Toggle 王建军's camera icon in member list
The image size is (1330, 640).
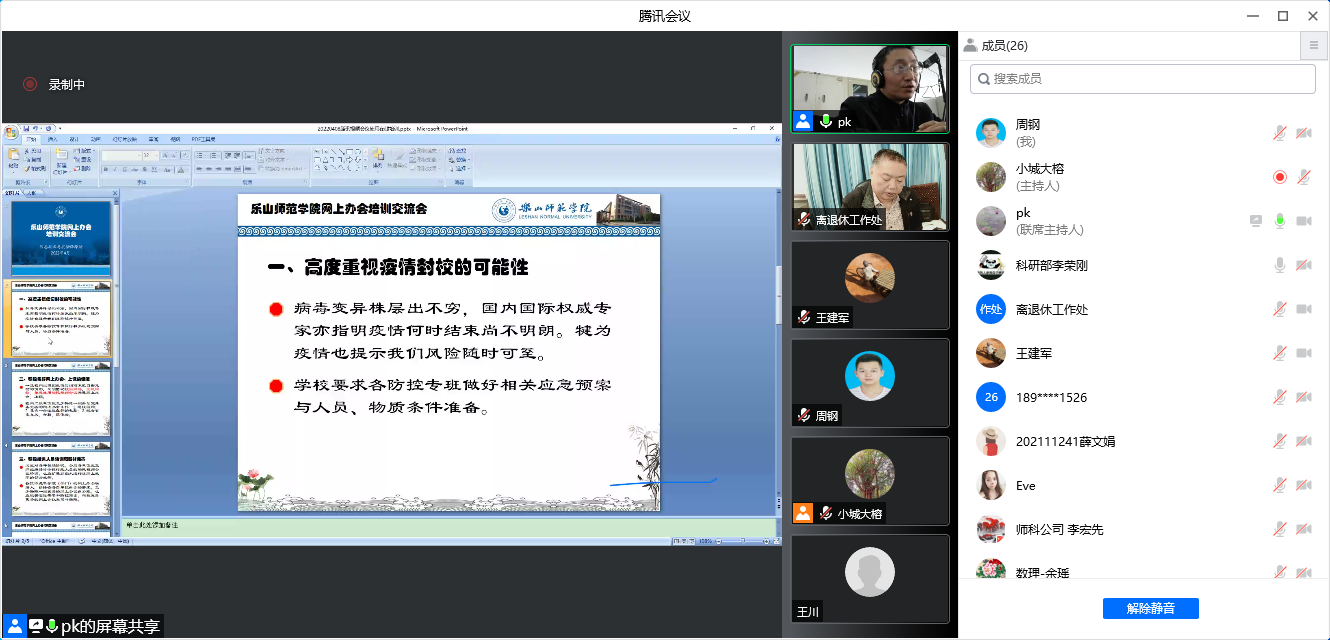coord(1303,353)
